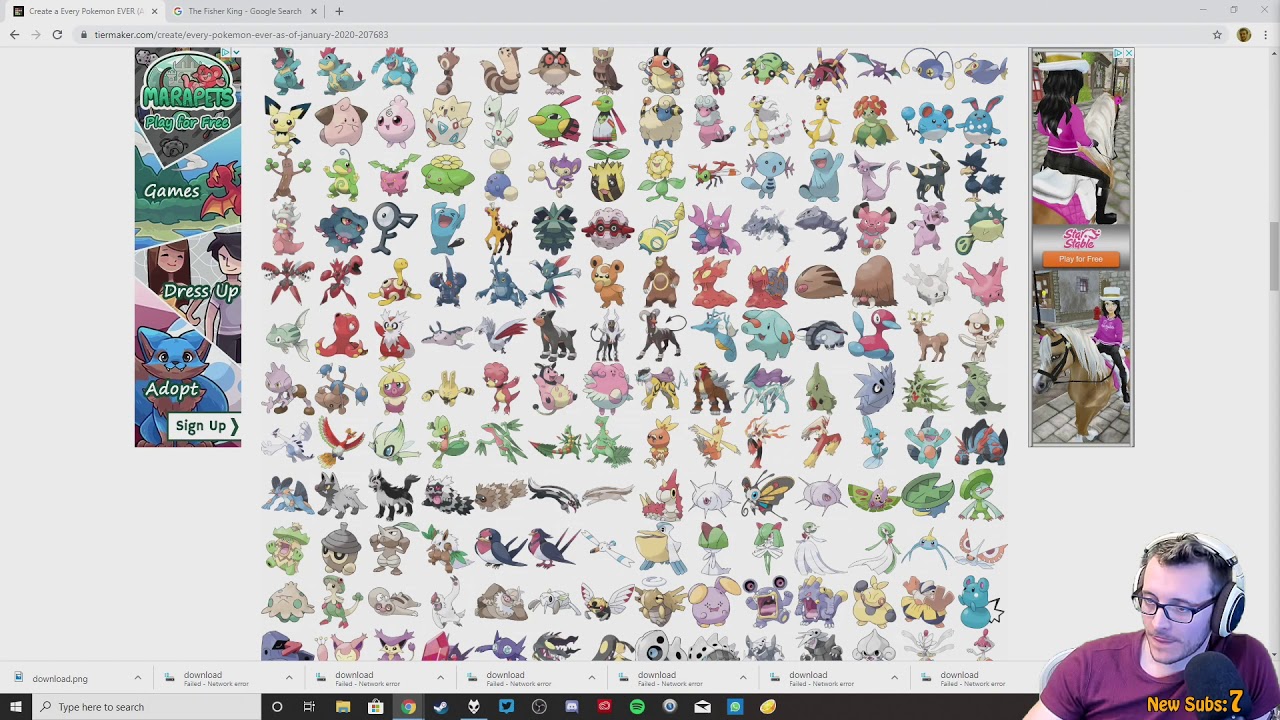
Task: Open the Windows Start menu
Action: click(15, 707)
